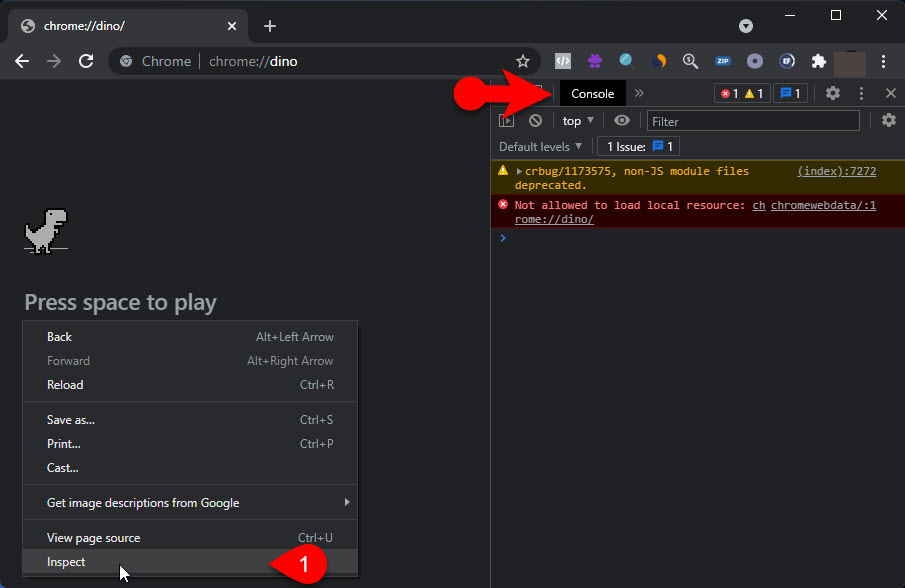Open the errors and warnings counter

tap(742, 93)
